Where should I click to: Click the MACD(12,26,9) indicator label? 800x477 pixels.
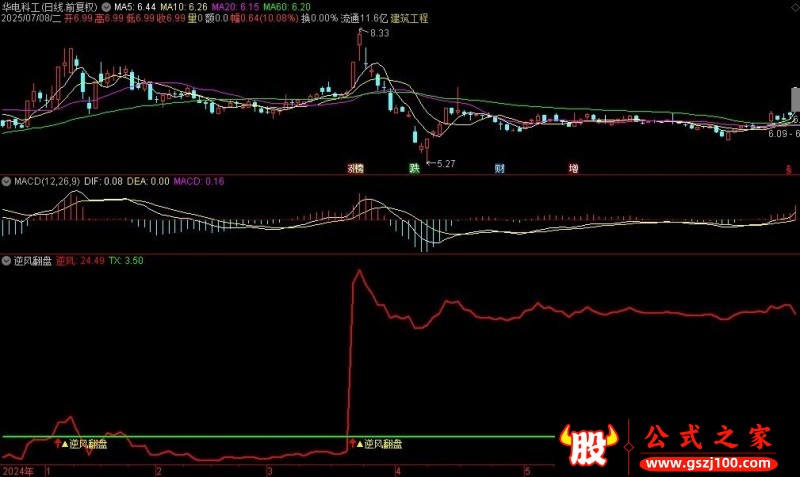tap(47, 181)
